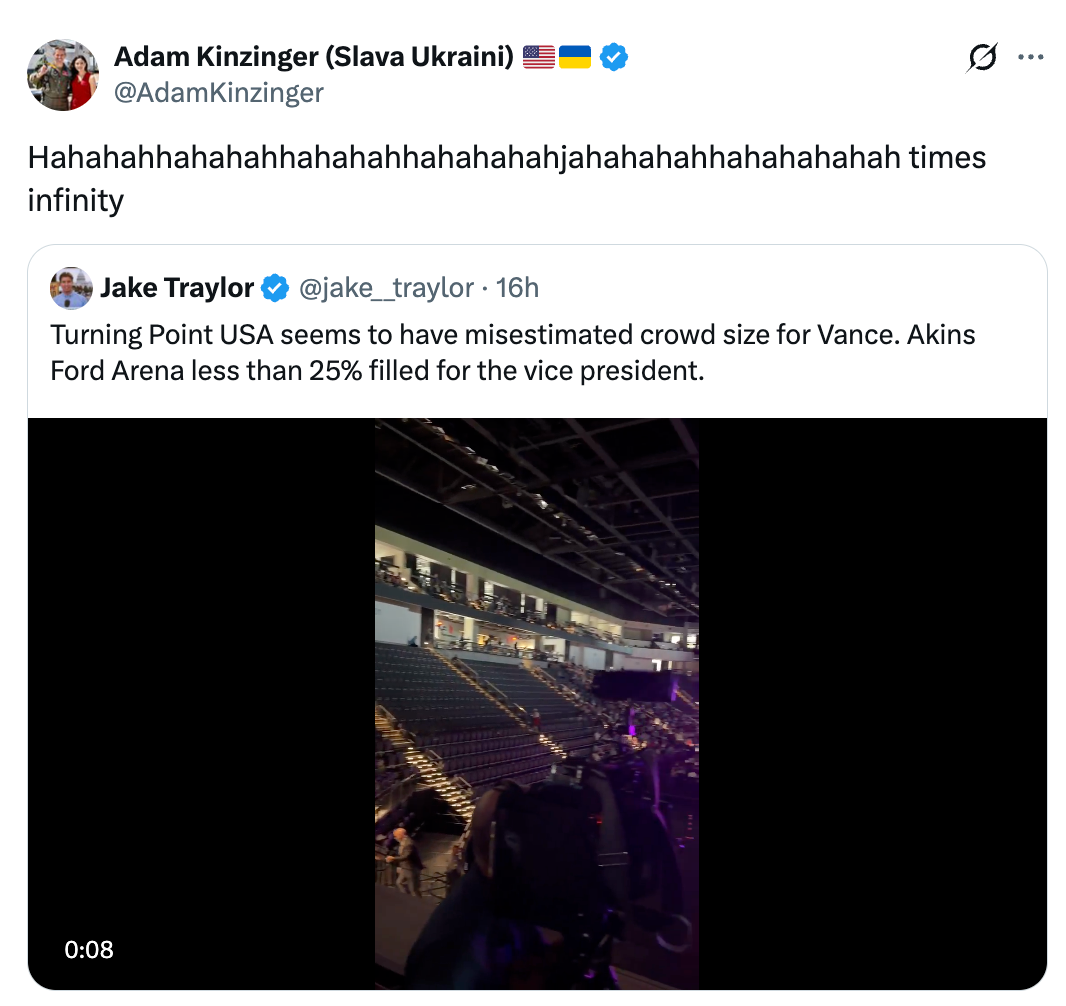Screen dimensions: 1066x1006
Task: Click Jake Traylor's verified checkmark badge
Action: click(274, 289)
